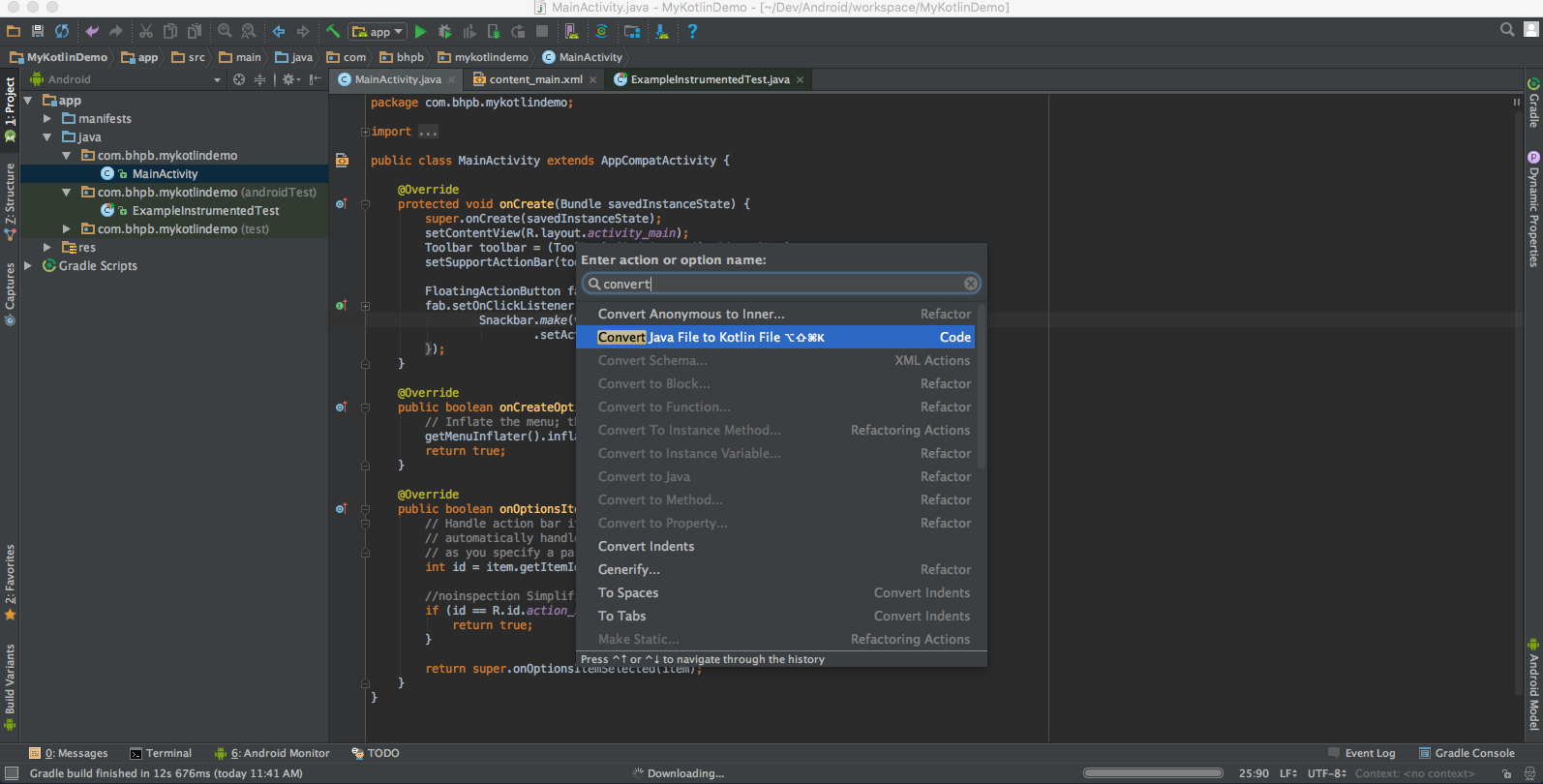Click the Open folder toolbar icon
Screen dimensions: 1543x784
pyautogui.click(x=14, y=31)
